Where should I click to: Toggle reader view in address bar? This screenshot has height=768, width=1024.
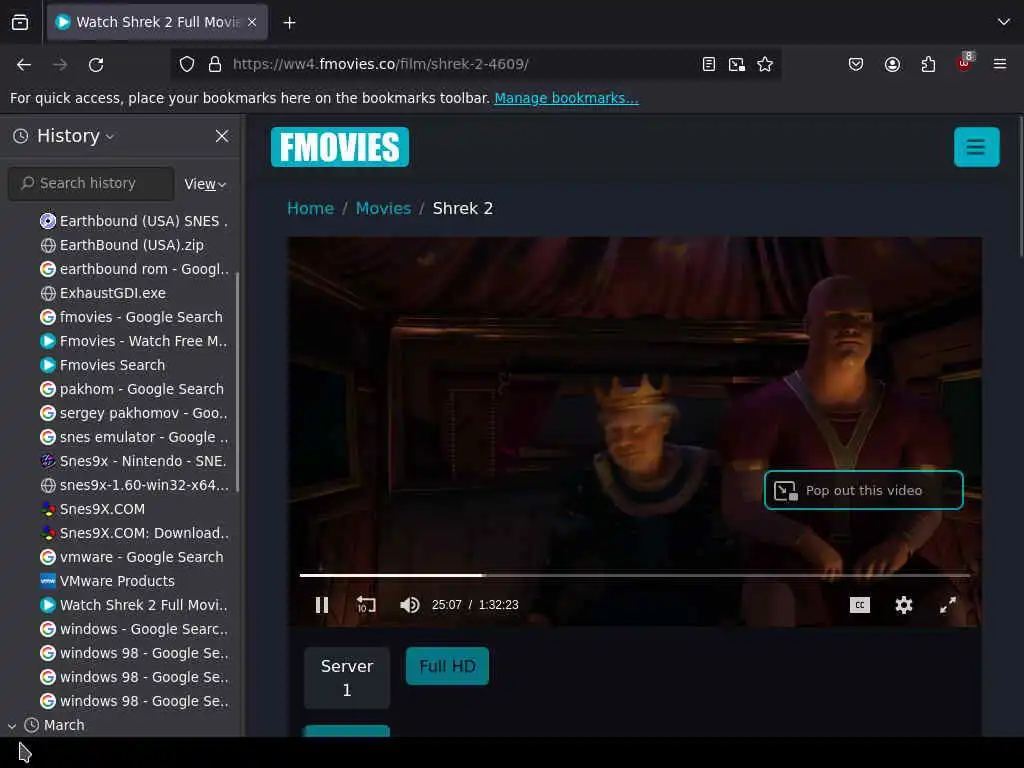pyautogui.click(x=709, y=64)
